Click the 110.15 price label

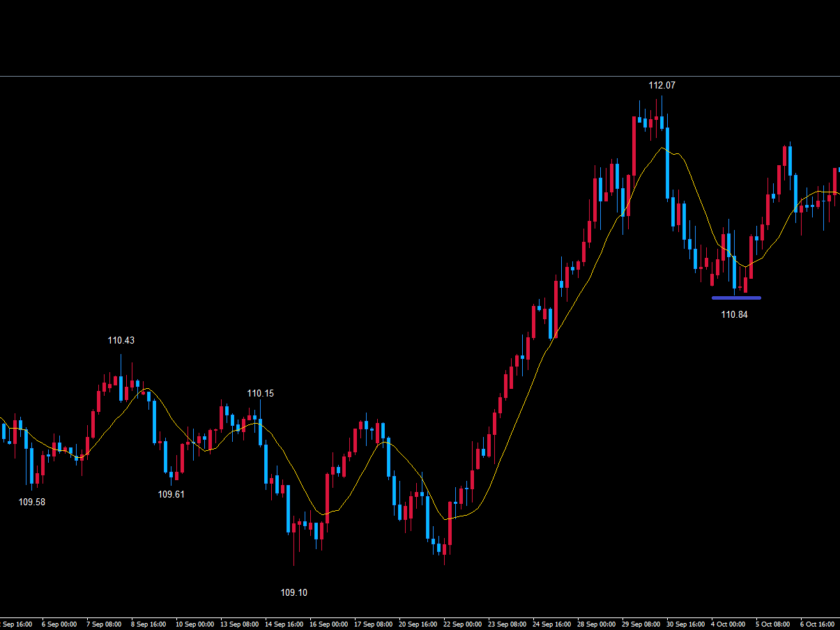click(261, 394)
